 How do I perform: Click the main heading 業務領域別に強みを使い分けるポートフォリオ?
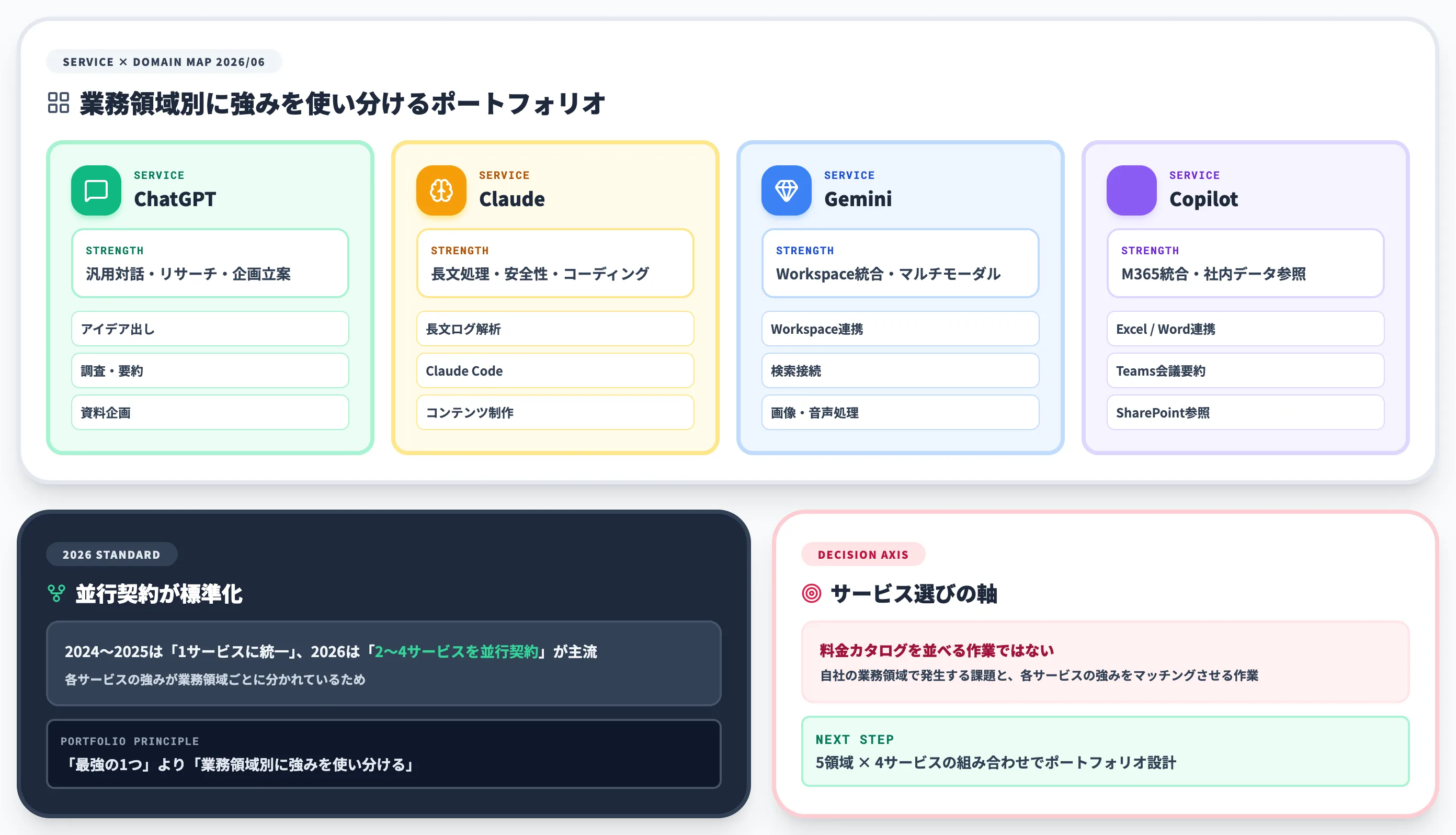pos(342,103)
